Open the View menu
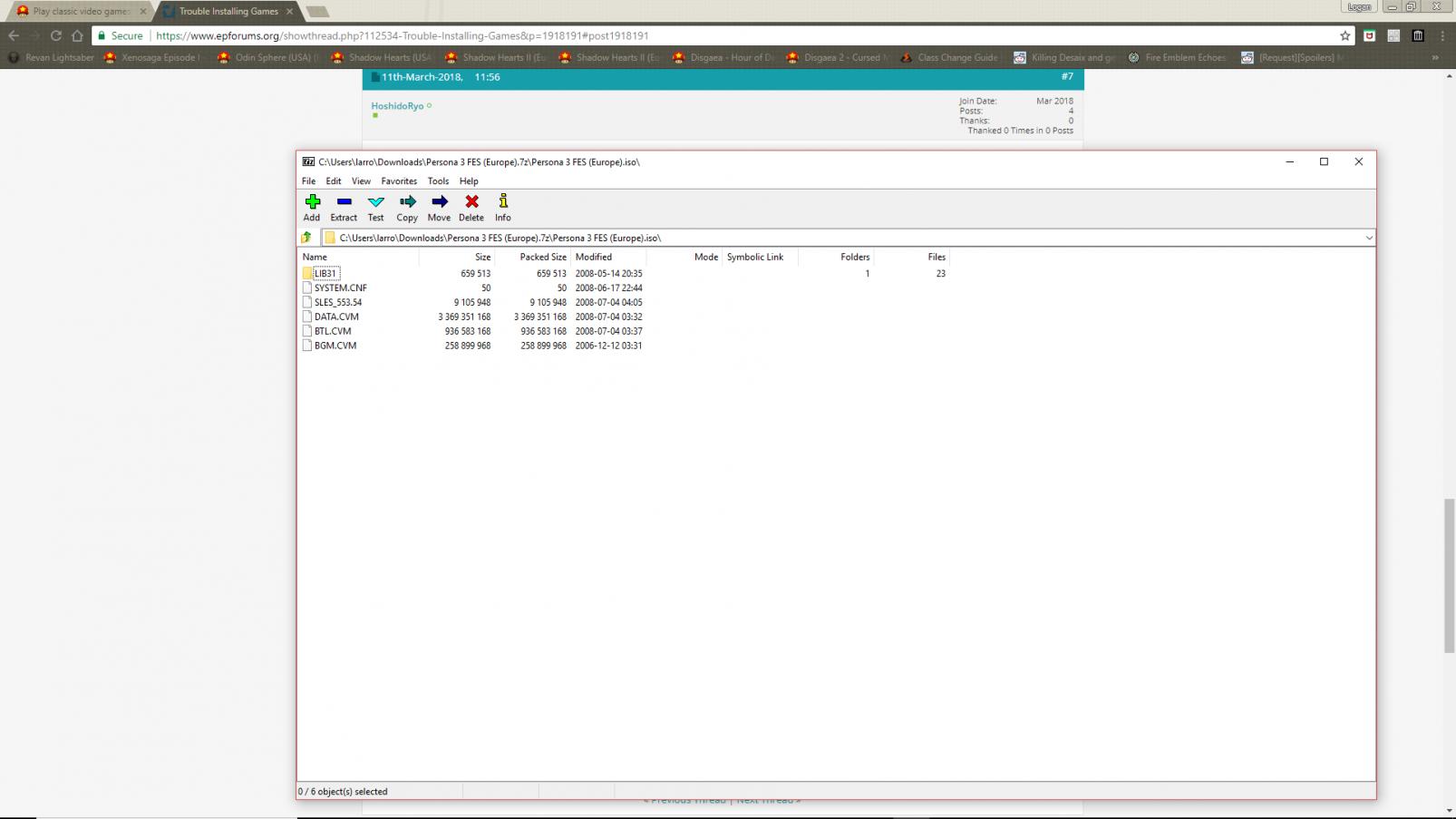 pyautogui.click(x=361, y=180)
